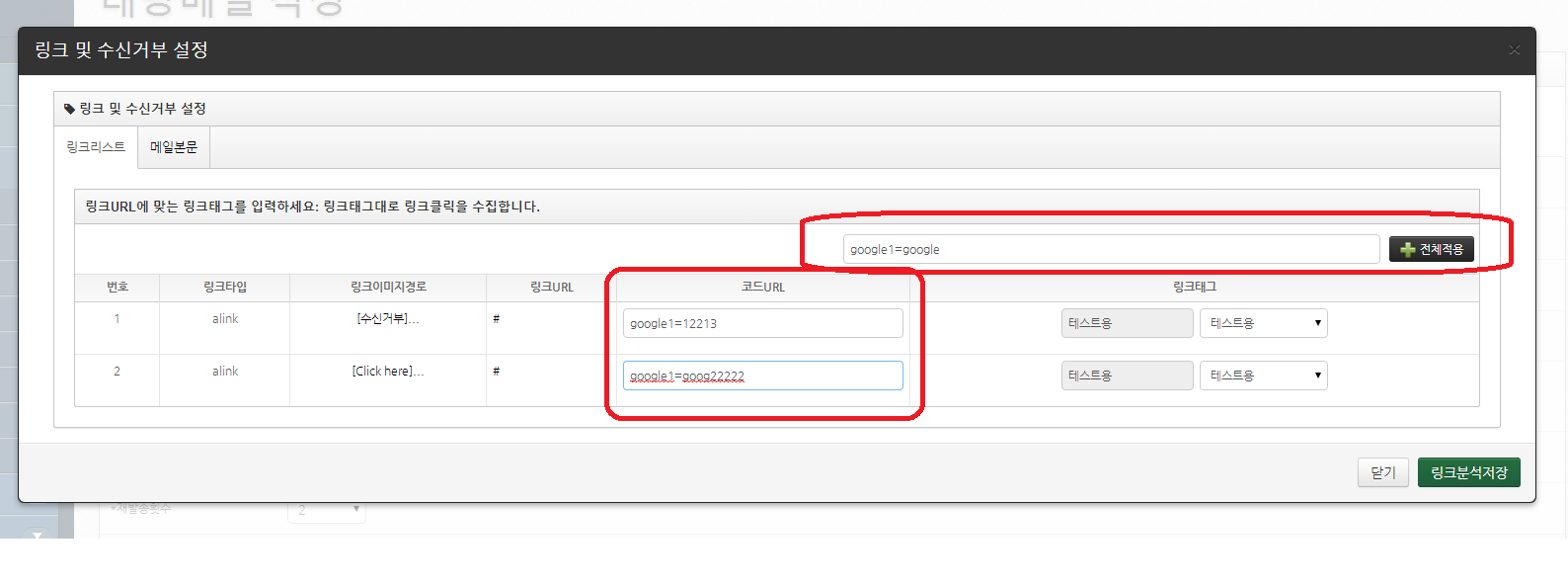The width and height of the screenshot is (1568, 586).
Task: Click the tag icon in the panel header
Action: (x=69, y=109)
